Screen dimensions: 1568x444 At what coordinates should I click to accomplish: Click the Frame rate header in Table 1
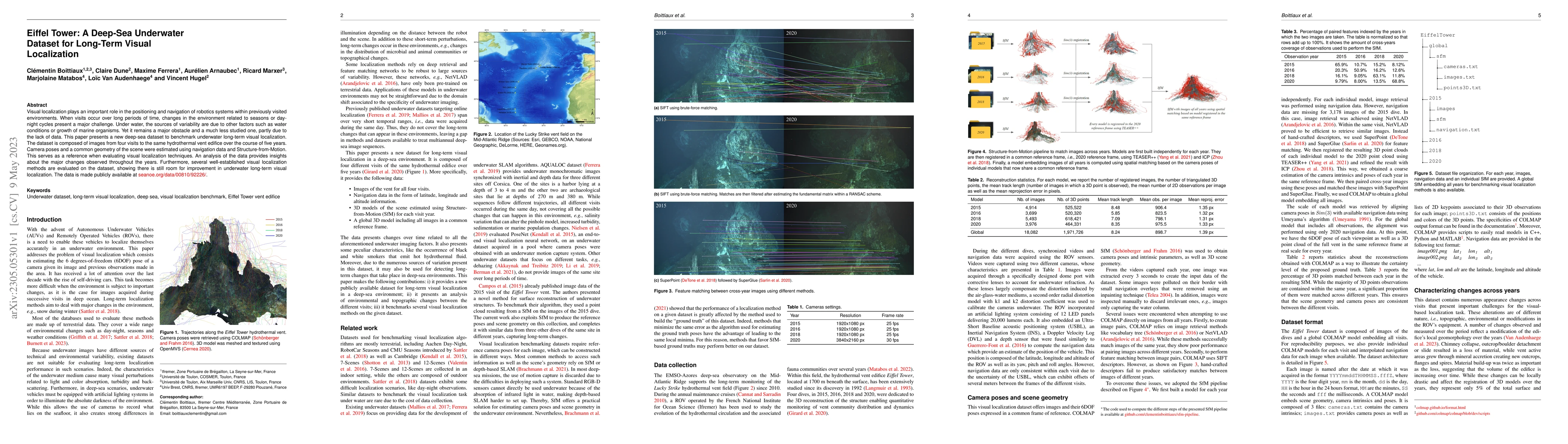(x=892, y=316)
